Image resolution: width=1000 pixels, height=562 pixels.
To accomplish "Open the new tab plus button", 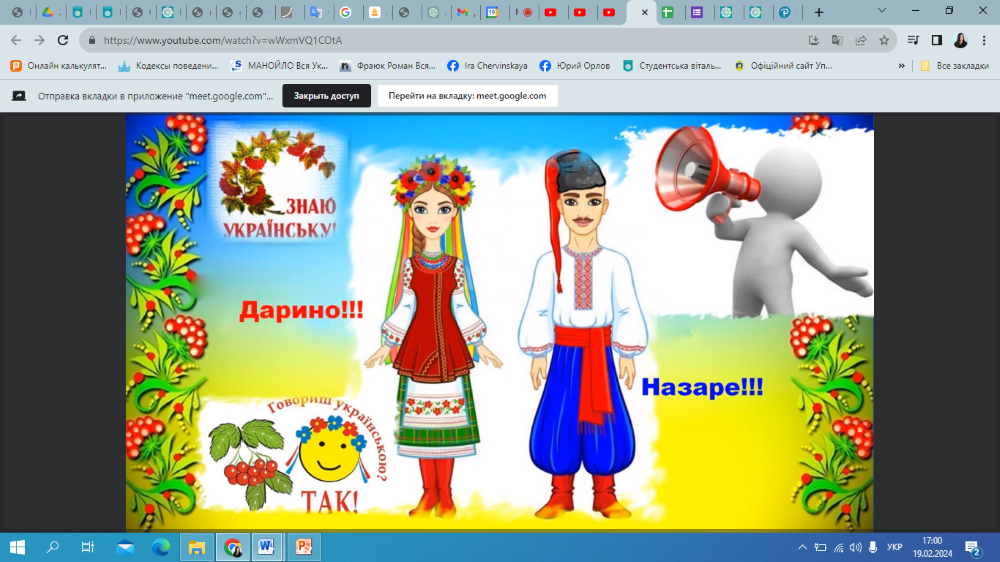I will (x=819, y=13).
